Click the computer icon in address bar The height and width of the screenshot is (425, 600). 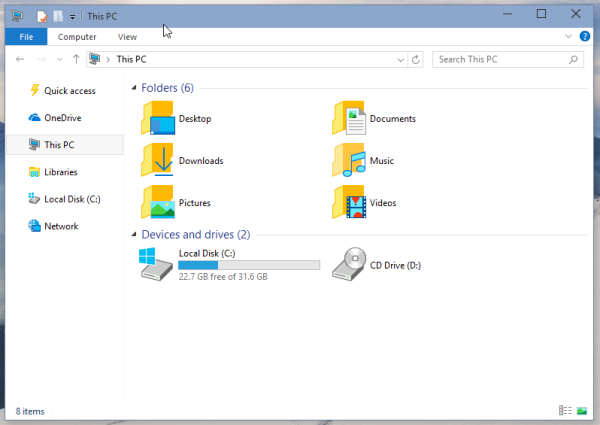click(x=95, y=59)
